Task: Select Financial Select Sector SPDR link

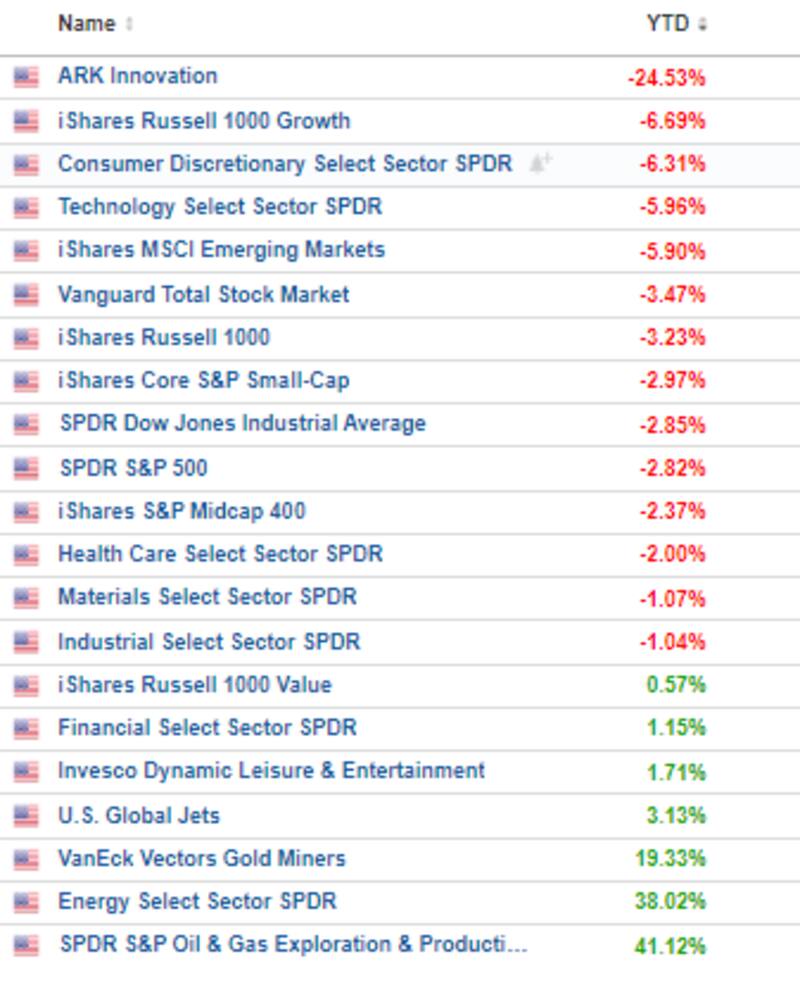Action: tap(207, 728)
